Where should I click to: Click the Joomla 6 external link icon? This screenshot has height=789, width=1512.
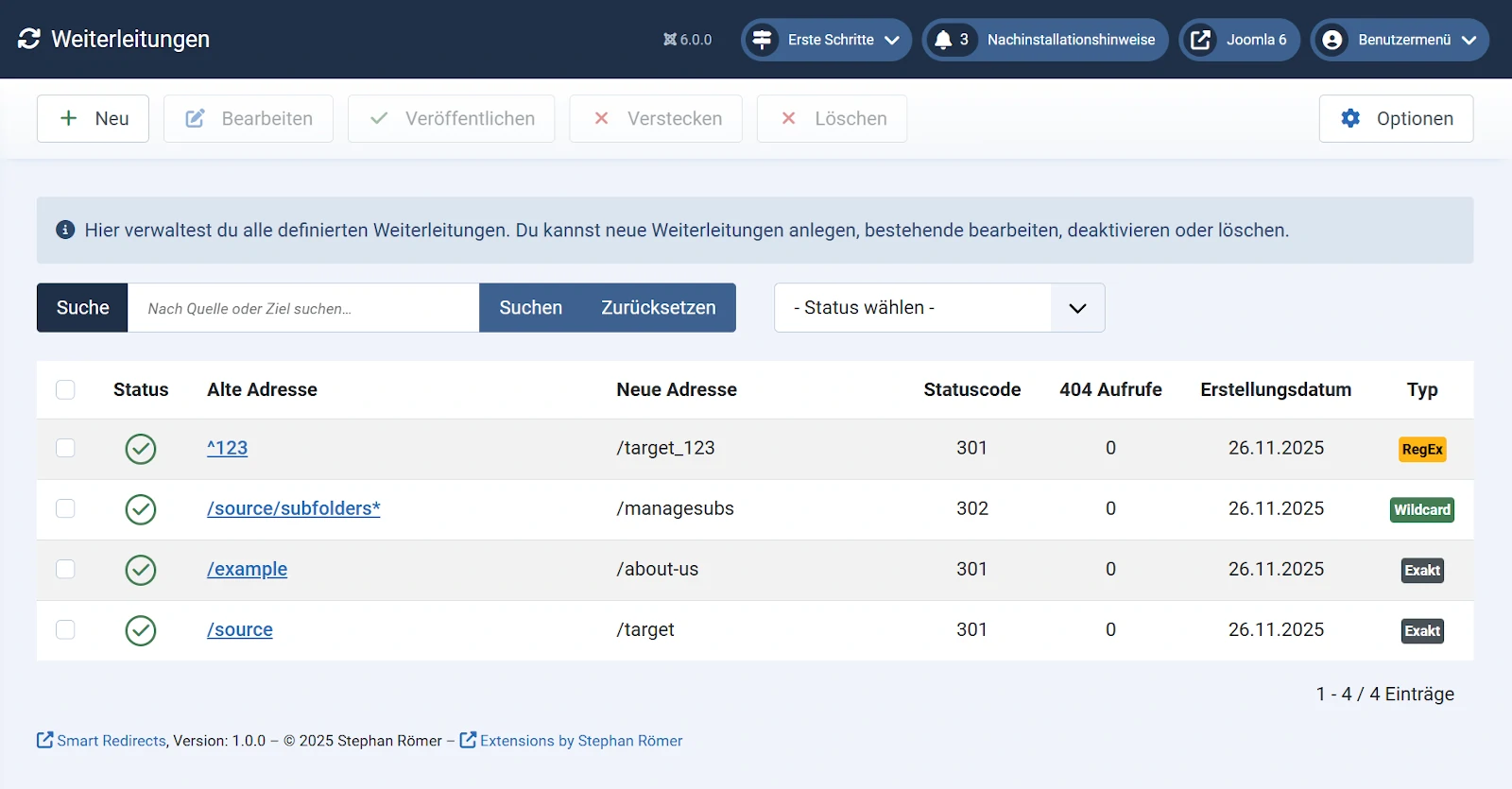1200,40
